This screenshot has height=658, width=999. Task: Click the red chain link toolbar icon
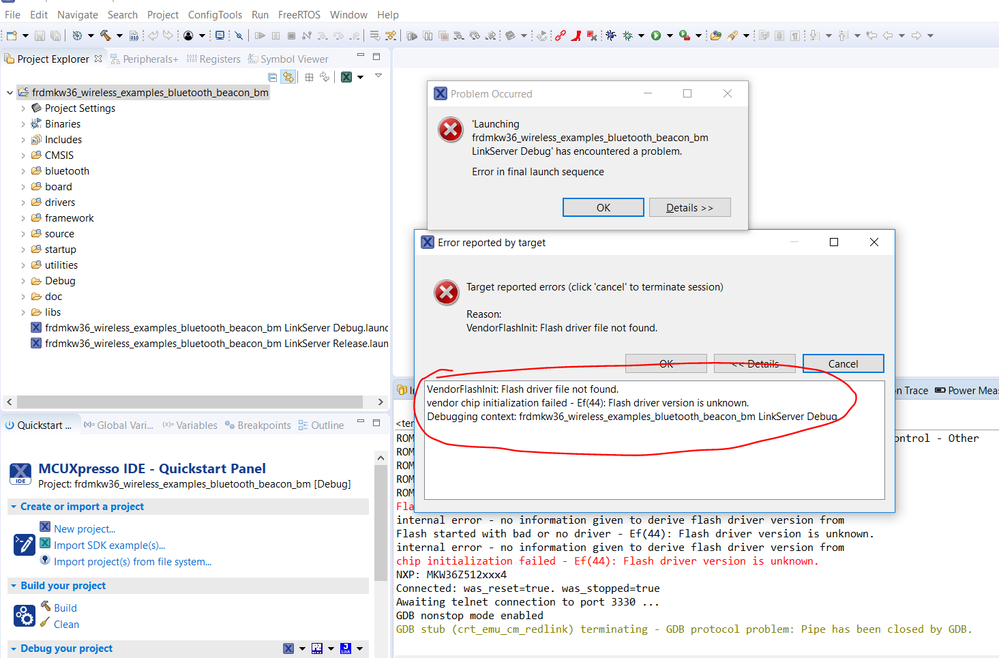pos(560,36)
